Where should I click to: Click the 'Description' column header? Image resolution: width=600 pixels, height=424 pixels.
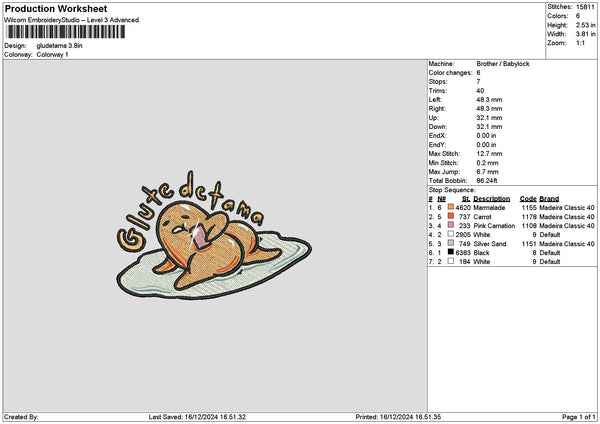pyautogui.click(x=492, y=199)
